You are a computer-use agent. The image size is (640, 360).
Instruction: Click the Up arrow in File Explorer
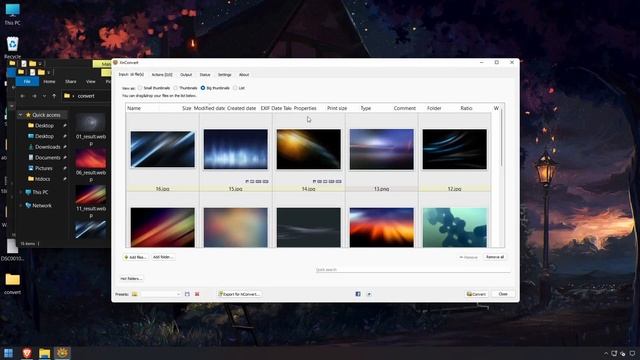pos(54,96)
